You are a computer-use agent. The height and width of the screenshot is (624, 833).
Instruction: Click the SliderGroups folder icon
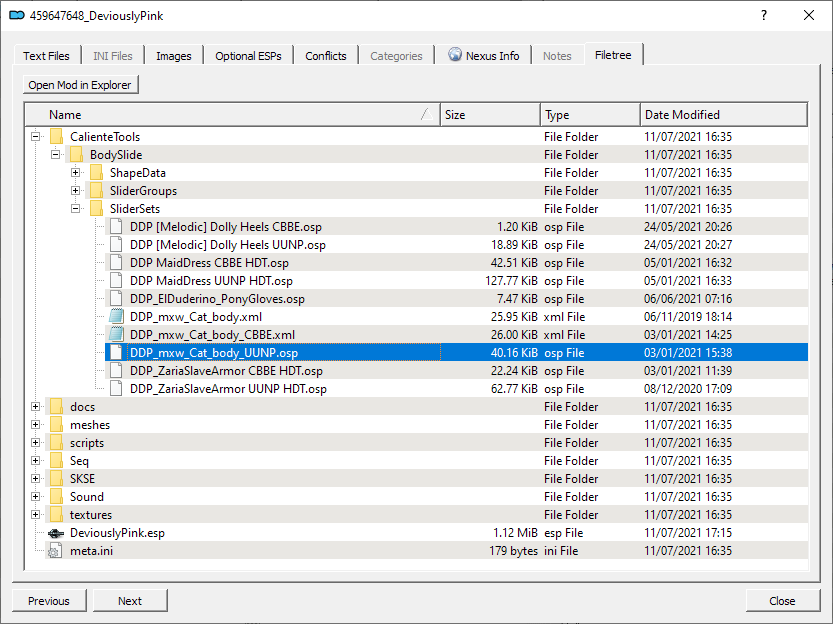(x=96, y=191)
